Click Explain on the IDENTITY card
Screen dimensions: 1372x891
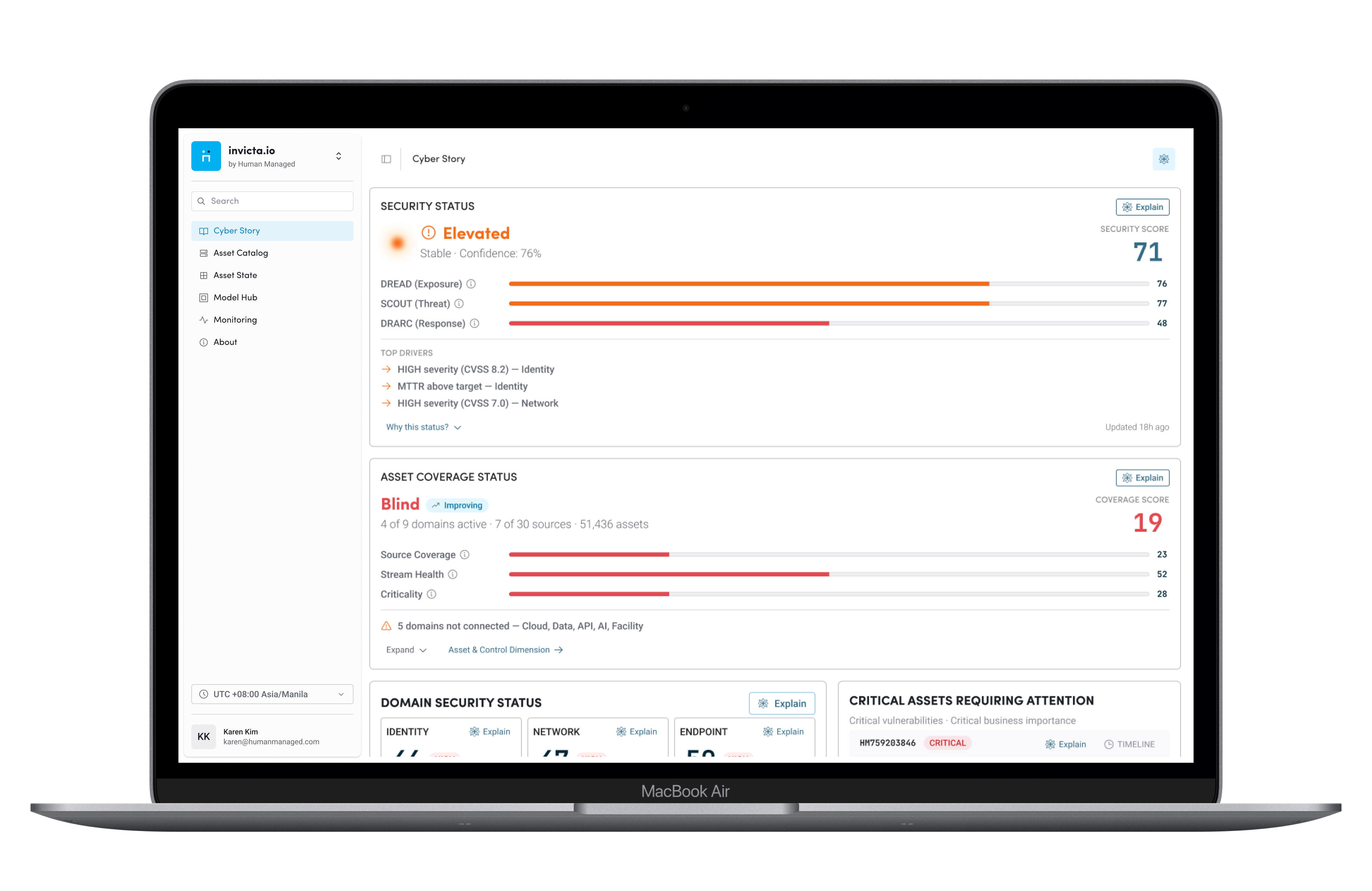coord(489,732)
